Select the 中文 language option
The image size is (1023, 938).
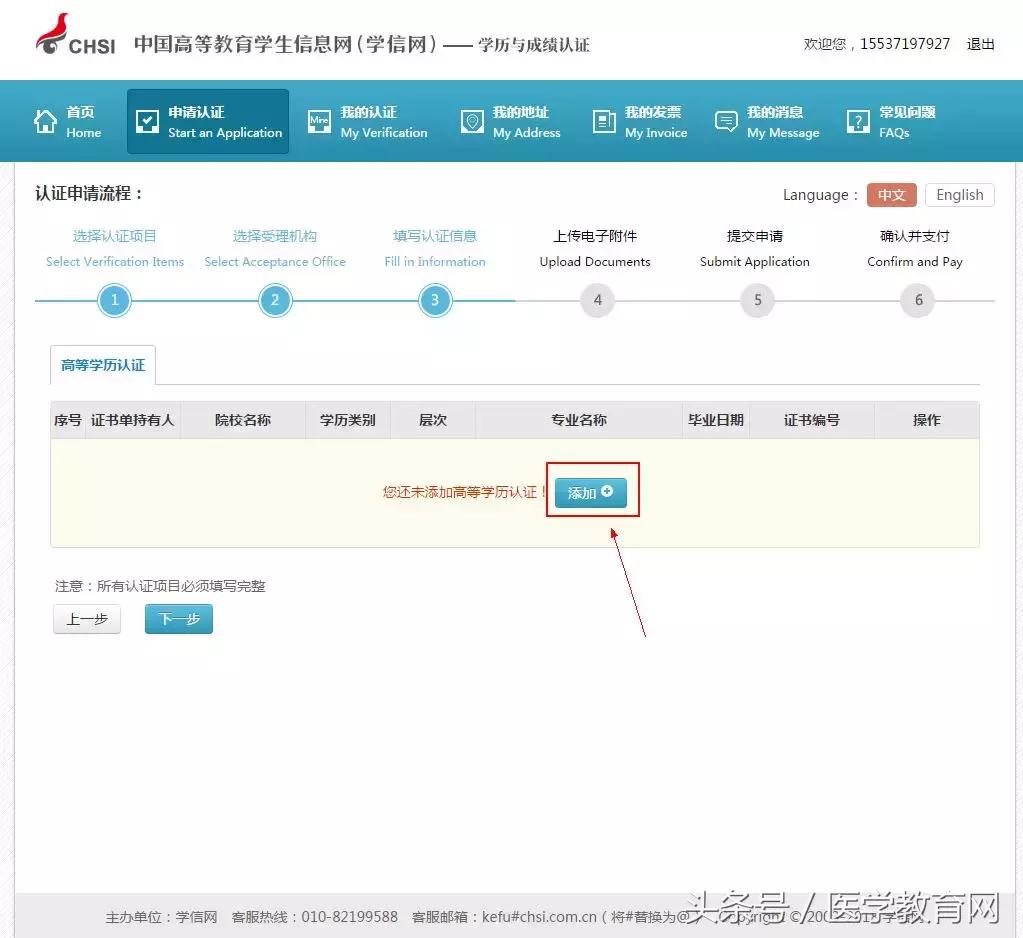pyautogui.click(x=890, y=195)
